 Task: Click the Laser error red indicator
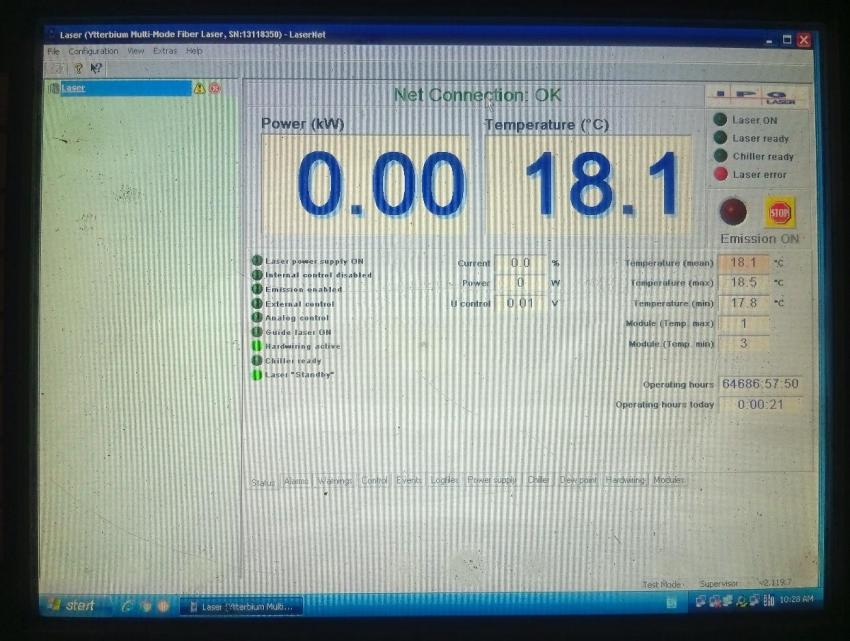(x=720, y=174)
